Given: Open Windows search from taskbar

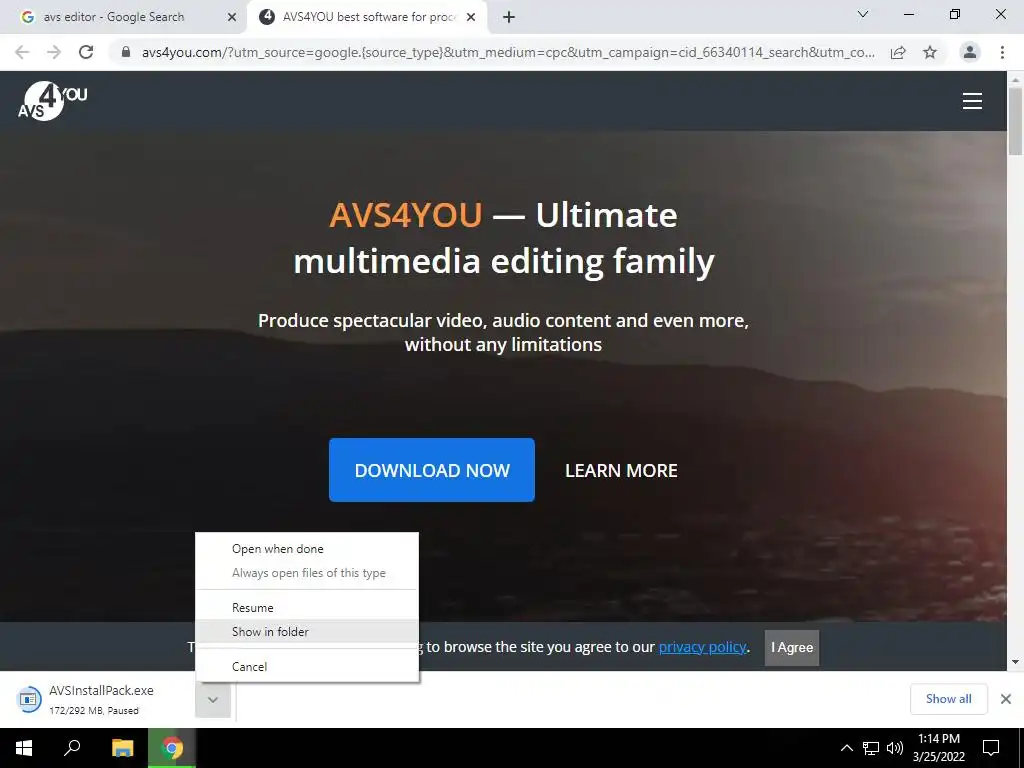Looking at the screenshot, I should click(72, 748).
